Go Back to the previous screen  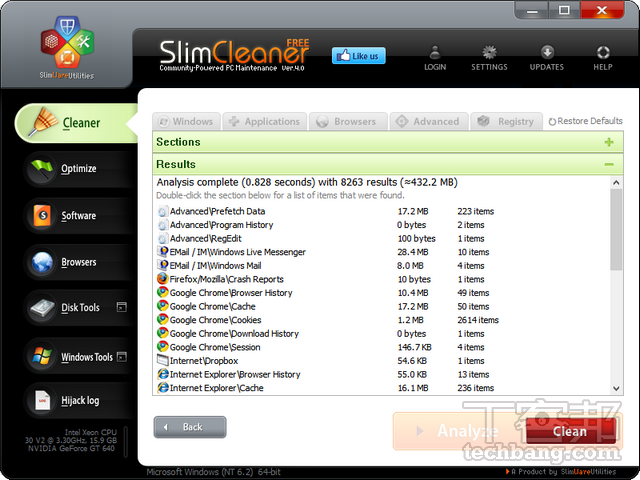tap(190, 427)
